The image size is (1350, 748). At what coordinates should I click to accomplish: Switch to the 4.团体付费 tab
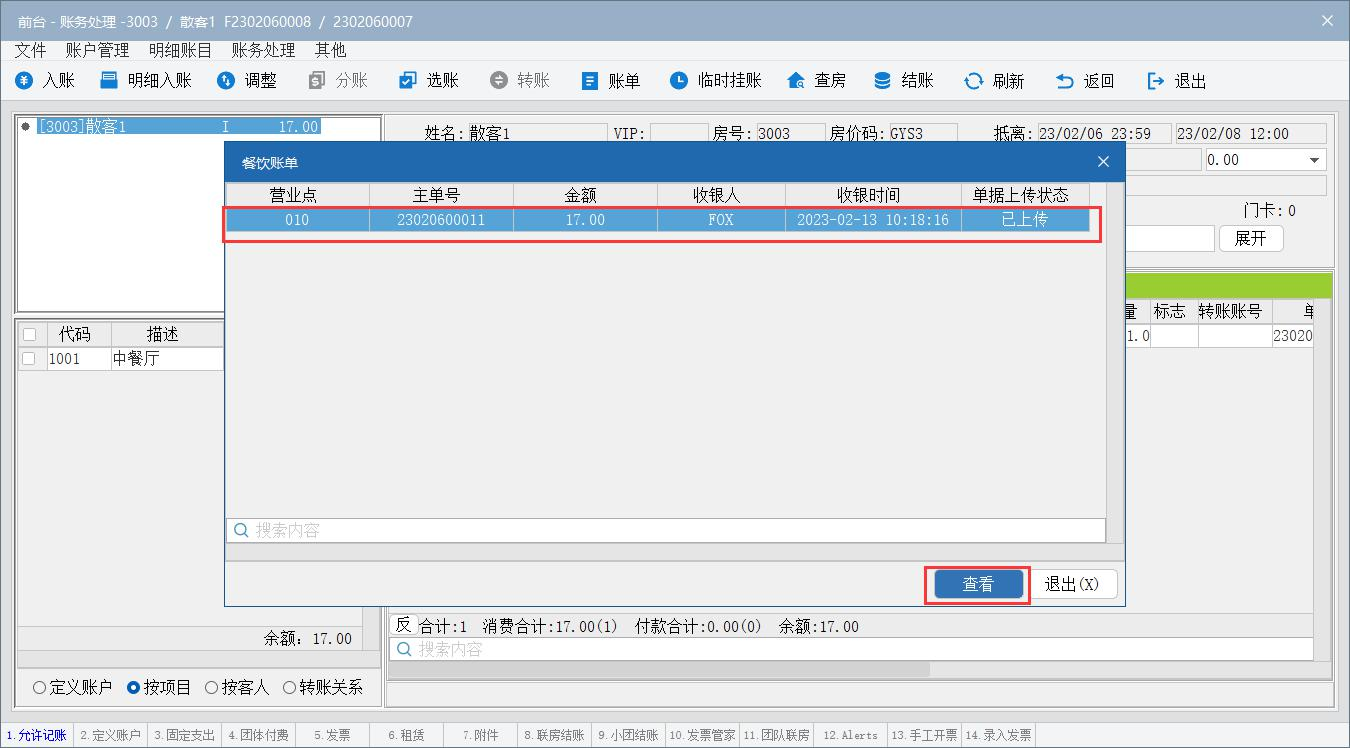click(258, 735)
